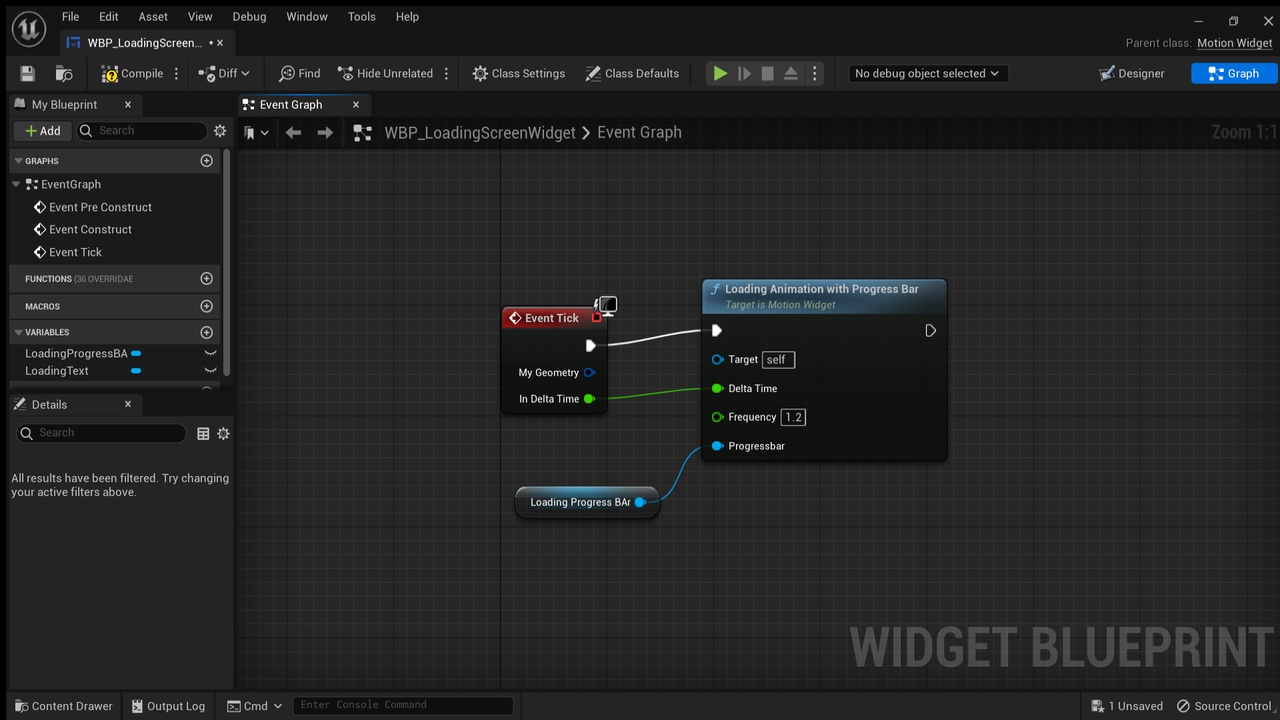Open the Compile options three-dot menu
1280x720 pixels.
(177, 73)
